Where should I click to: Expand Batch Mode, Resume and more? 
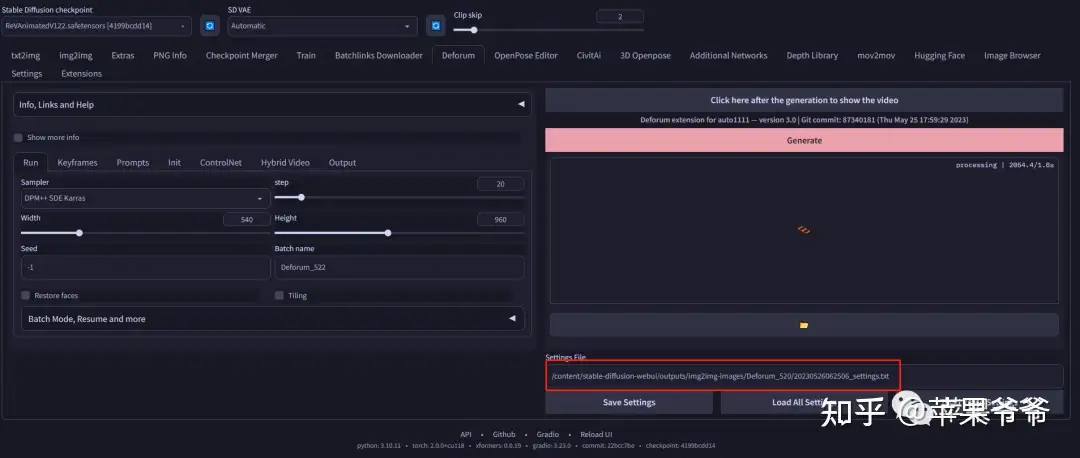272,319
